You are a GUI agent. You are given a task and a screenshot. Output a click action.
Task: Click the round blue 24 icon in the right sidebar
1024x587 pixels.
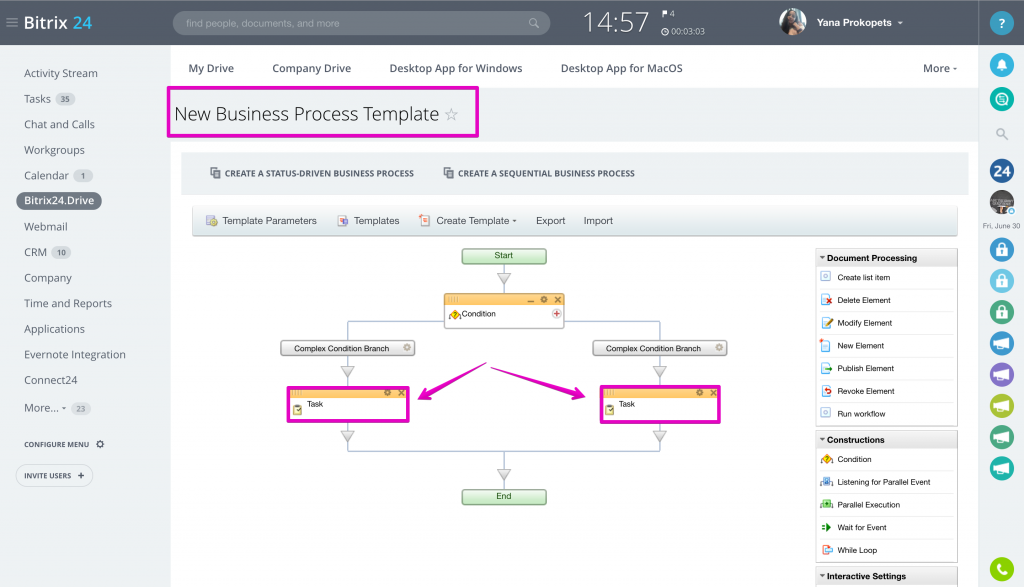pyautogui.click(x=1001, y=171)
